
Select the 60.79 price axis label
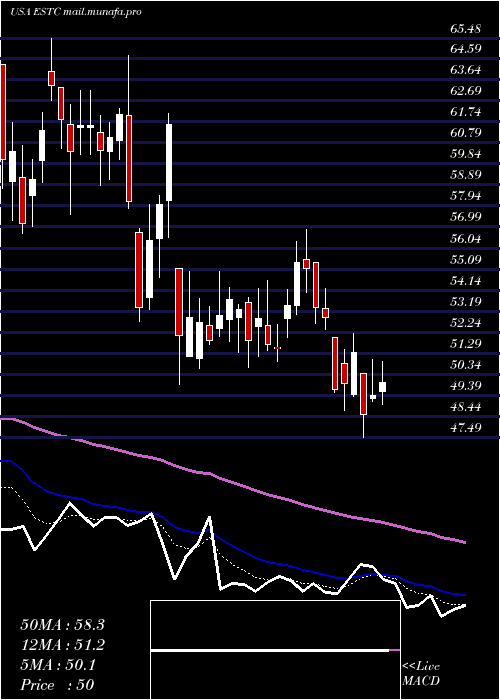pos(466,133)
